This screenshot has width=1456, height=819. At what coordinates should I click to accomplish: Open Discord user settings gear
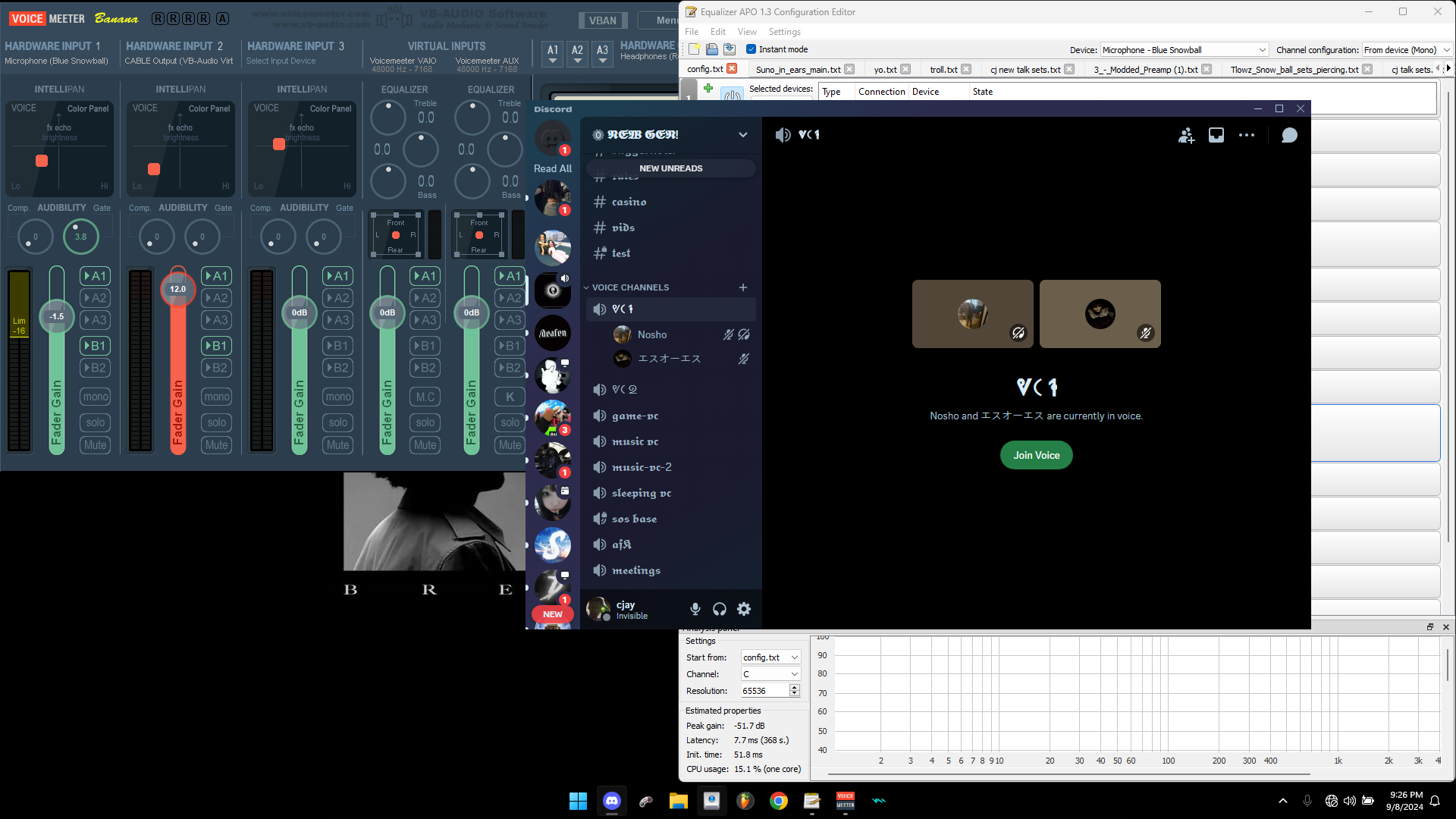pos(744,609)
